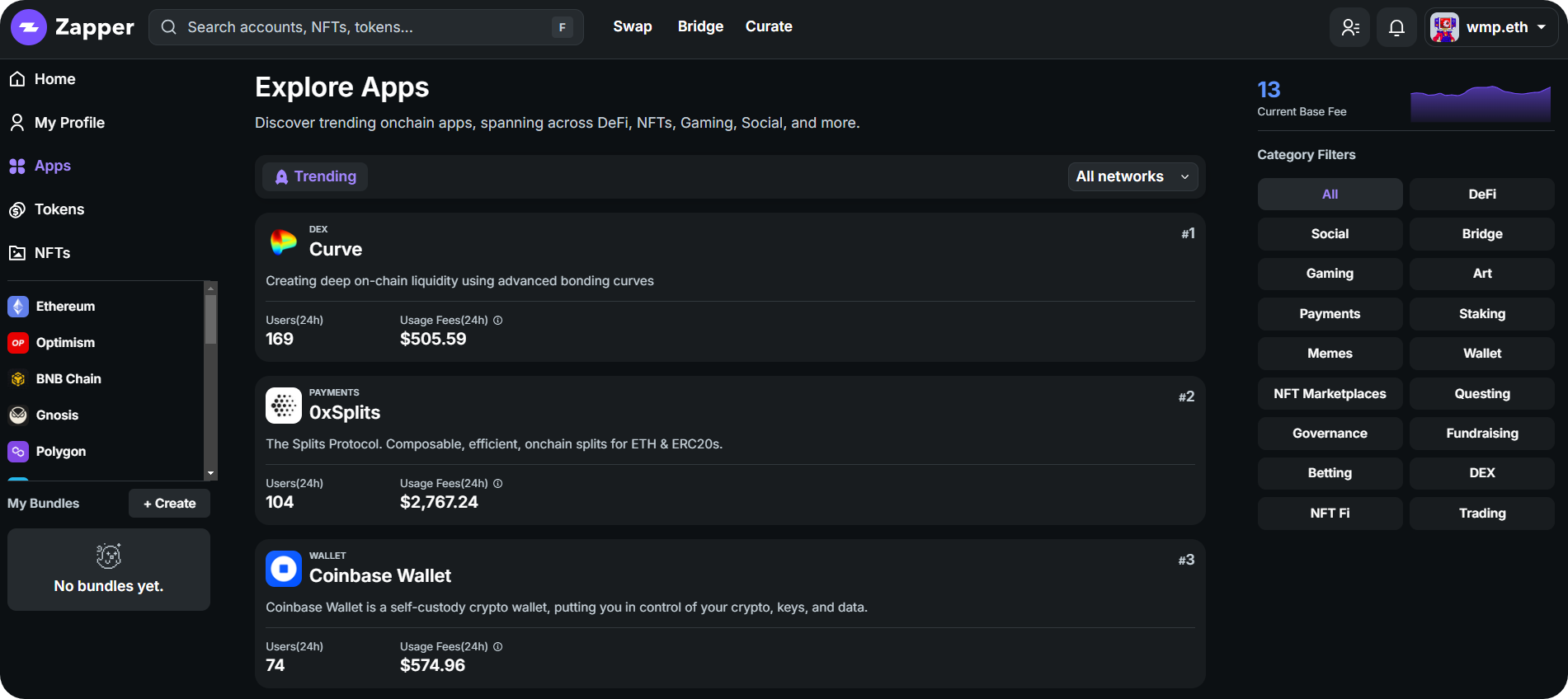Image resolution: width=1568 pixels, height=699 pixels.
Task: Select the Questing category filter
Action: pyautogui.click(x=1482, y=394)
